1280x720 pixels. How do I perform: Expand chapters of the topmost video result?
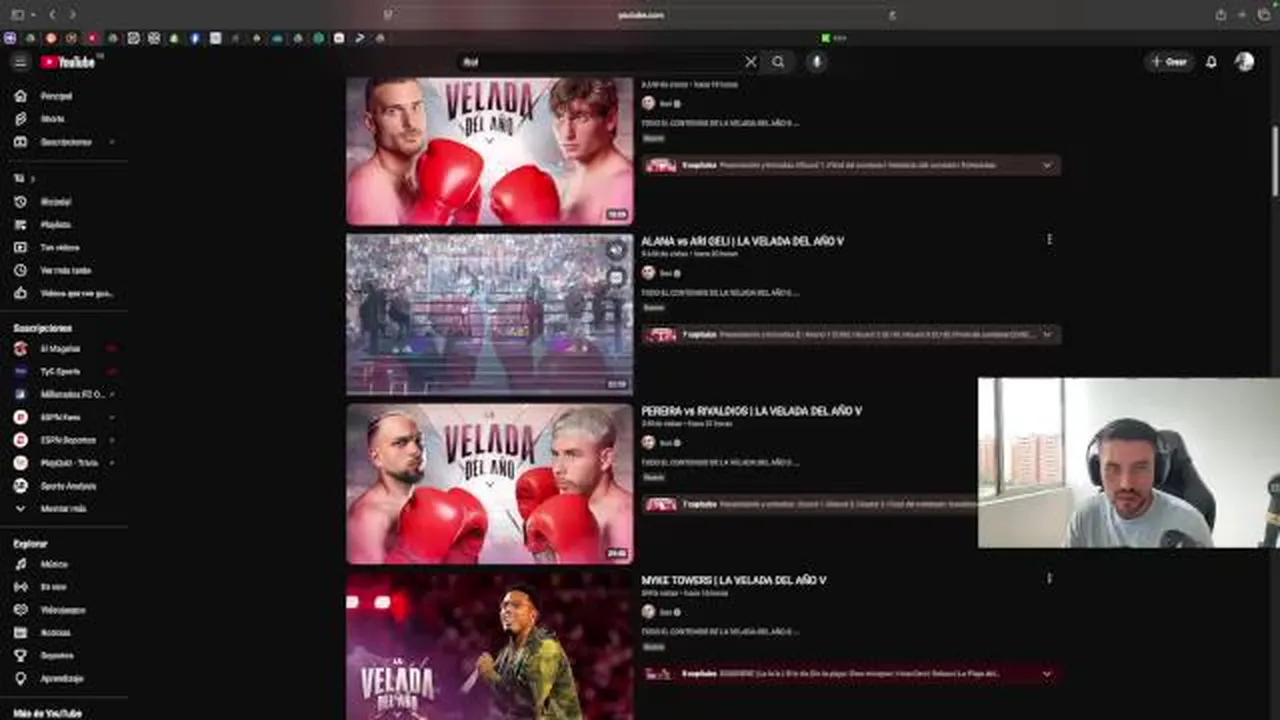[1047, 165]
